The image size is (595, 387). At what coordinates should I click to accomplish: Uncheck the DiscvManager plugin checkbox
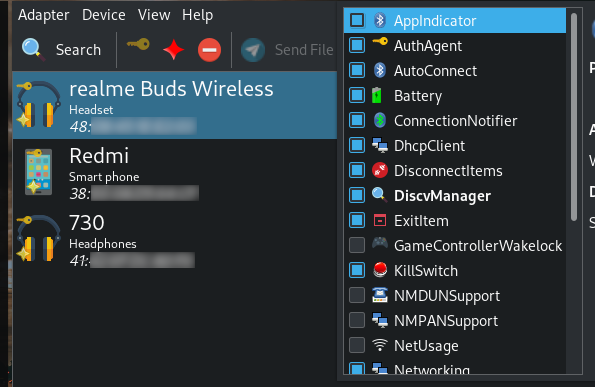pos(357,195)
